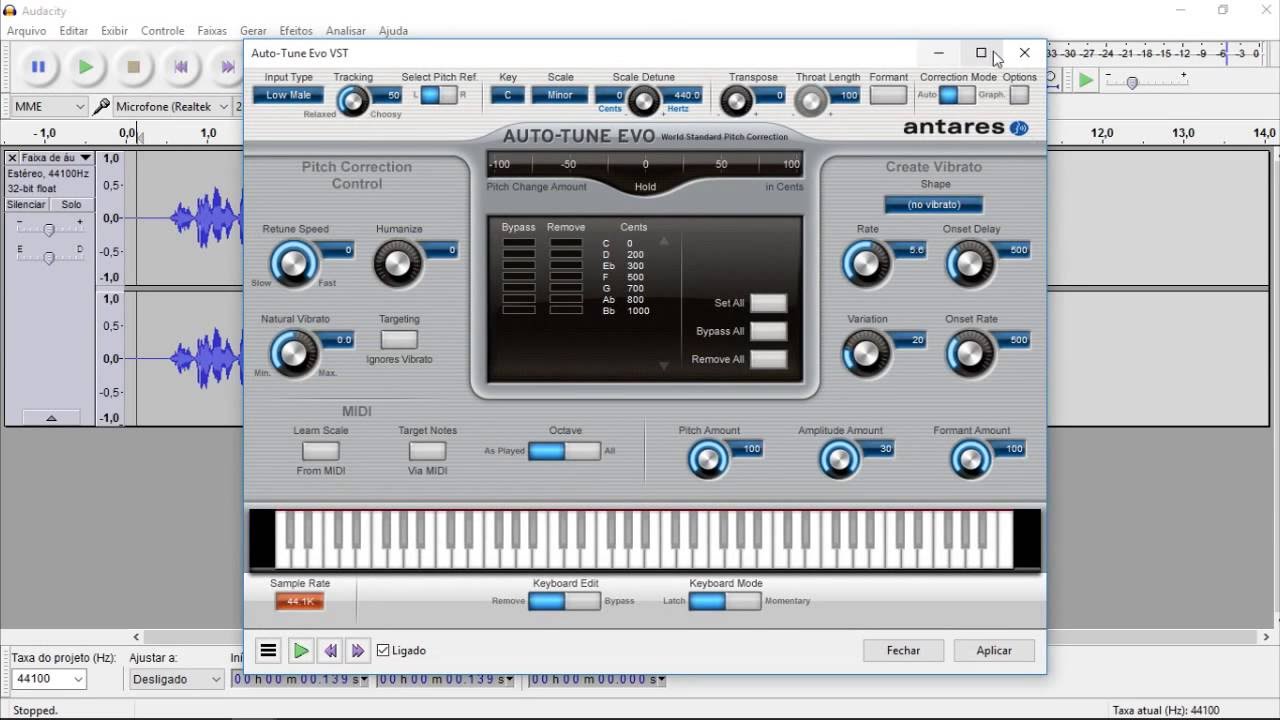Click the Scale Detune knob
The height and width of the screenshot is (720, 1280).
644,100
